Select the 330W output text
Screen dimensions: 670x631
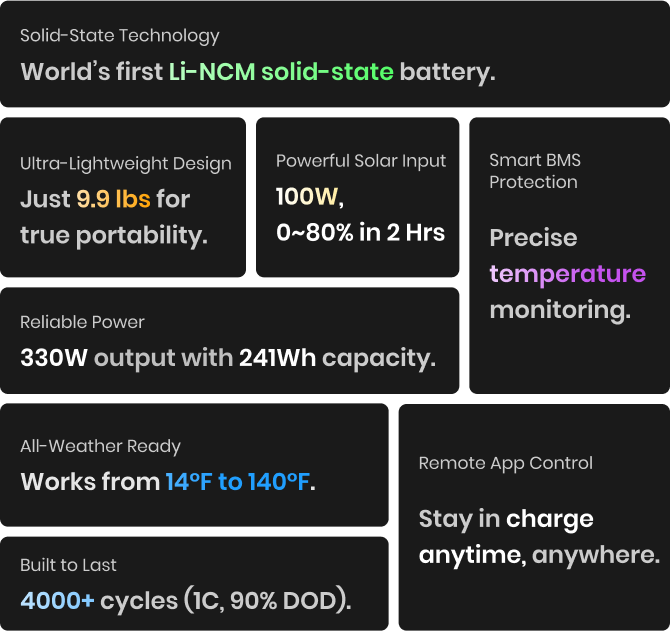[54, 358]
